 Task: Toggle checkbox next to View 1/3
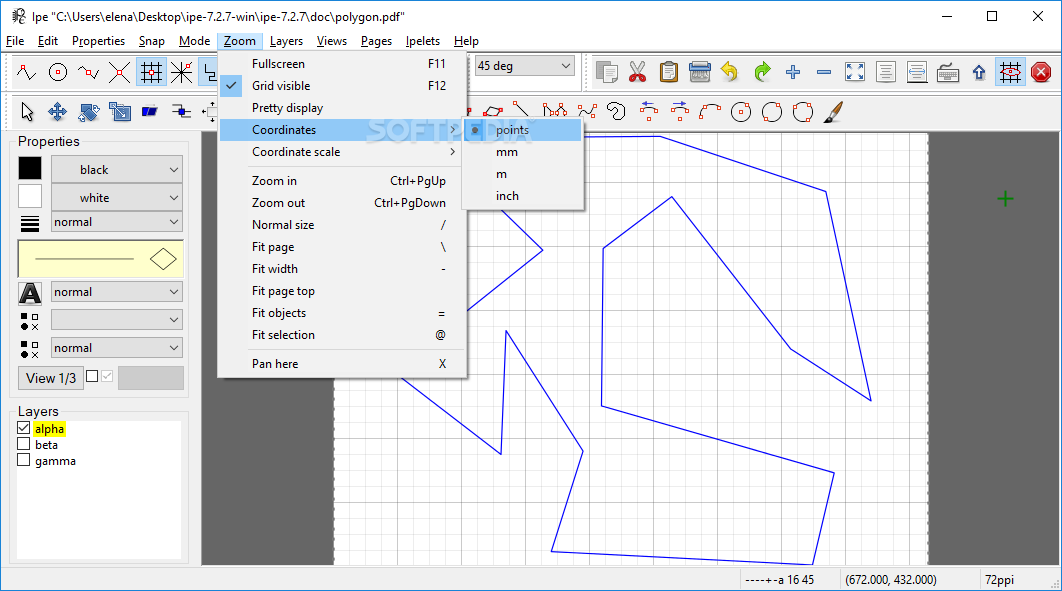(92, 376)
